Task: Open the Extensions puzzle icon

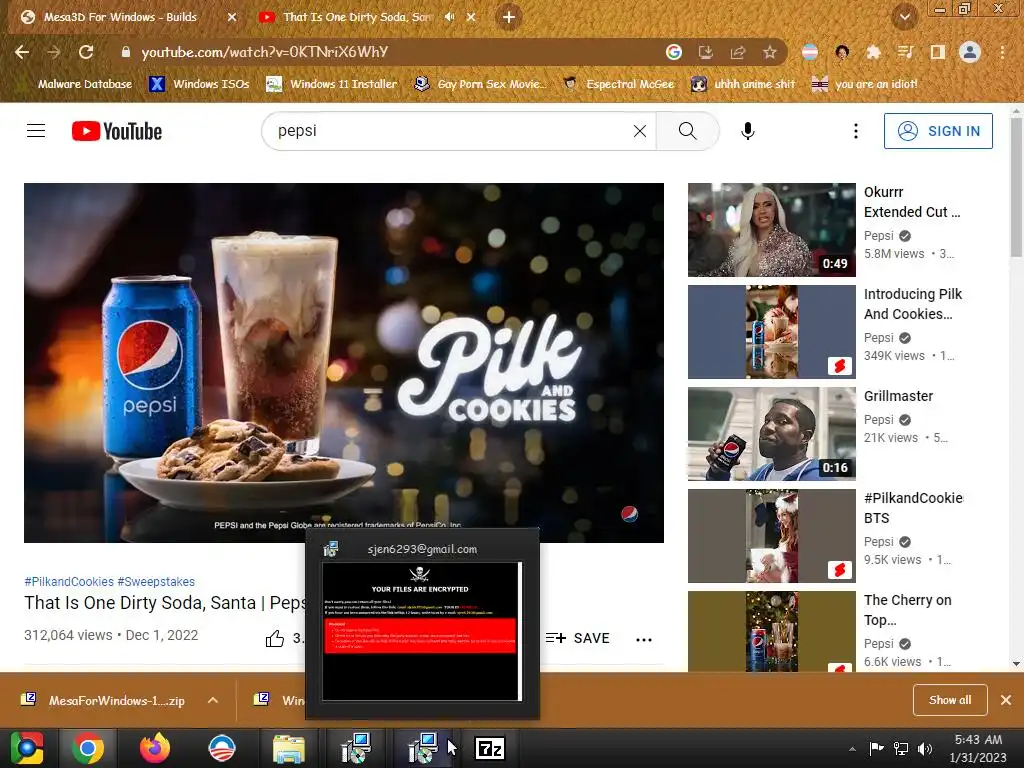Action: 873,52
